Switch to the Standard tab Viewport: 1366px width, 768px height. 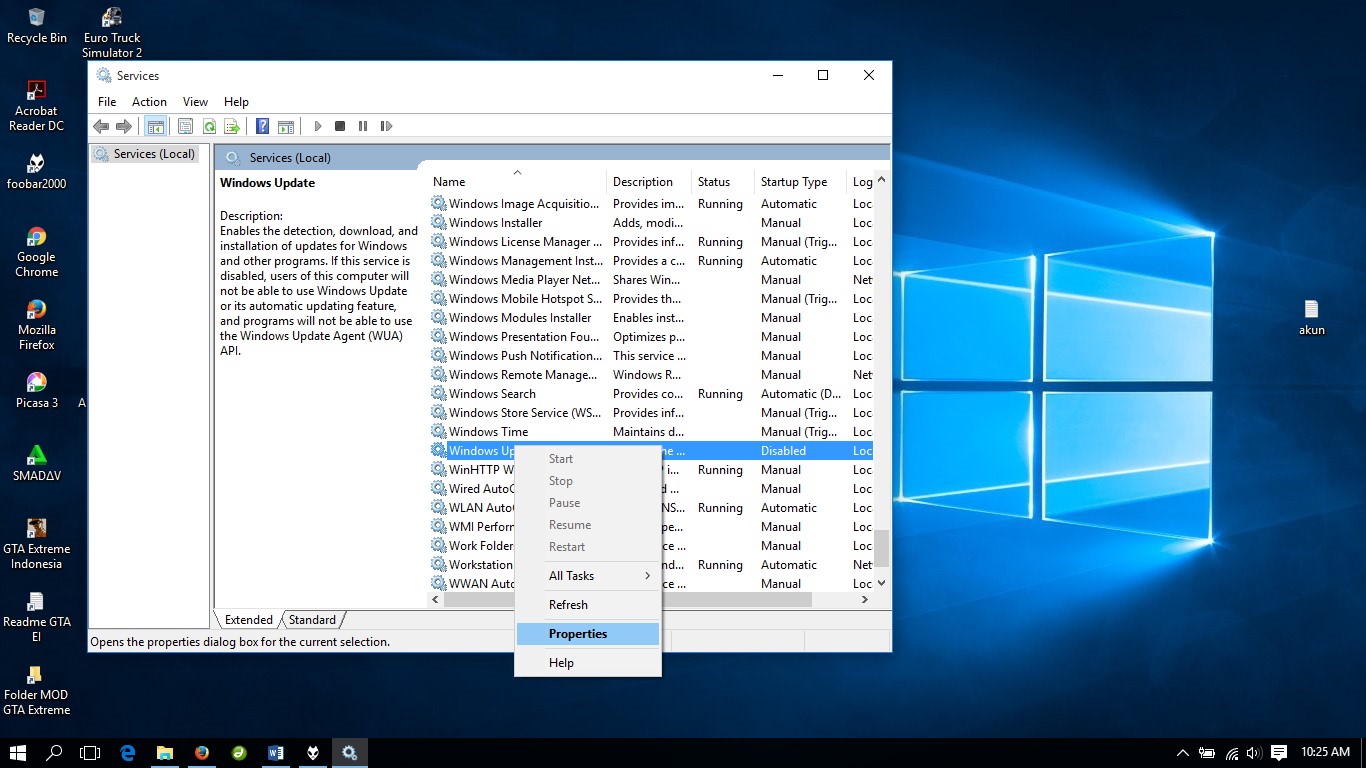312,620
